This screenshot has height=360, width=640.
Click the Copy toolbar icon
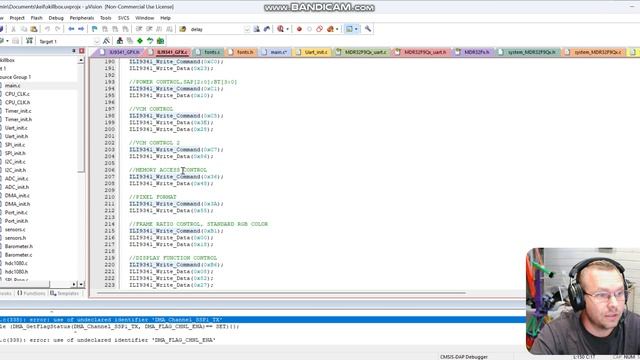pos(24,29)
